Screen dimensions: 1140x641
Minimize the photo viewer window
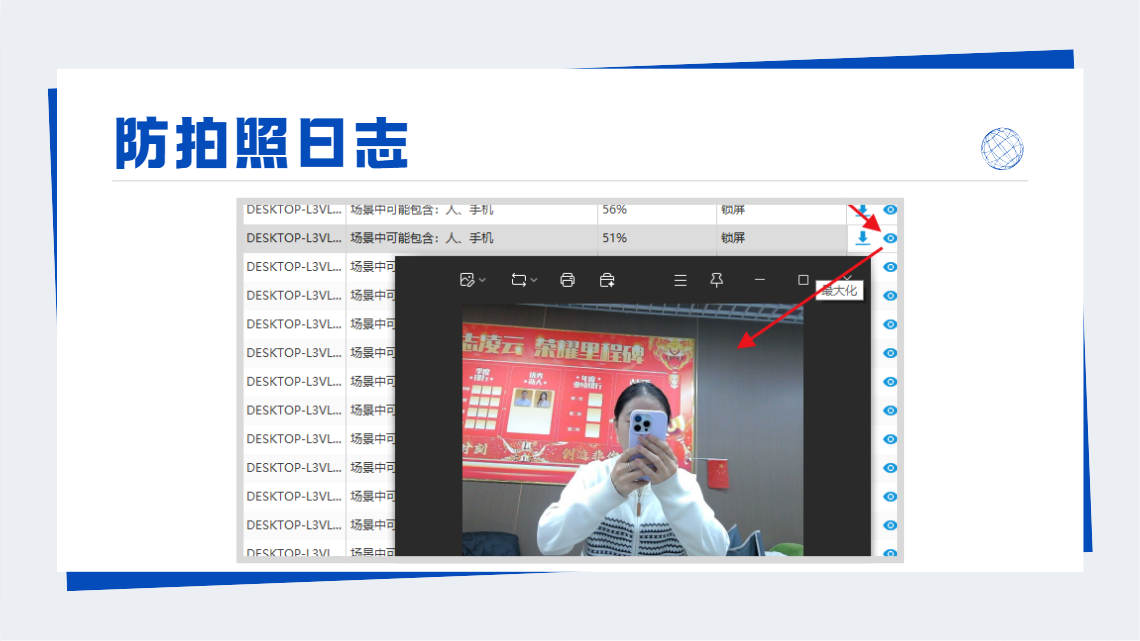[x=760, y=280]
